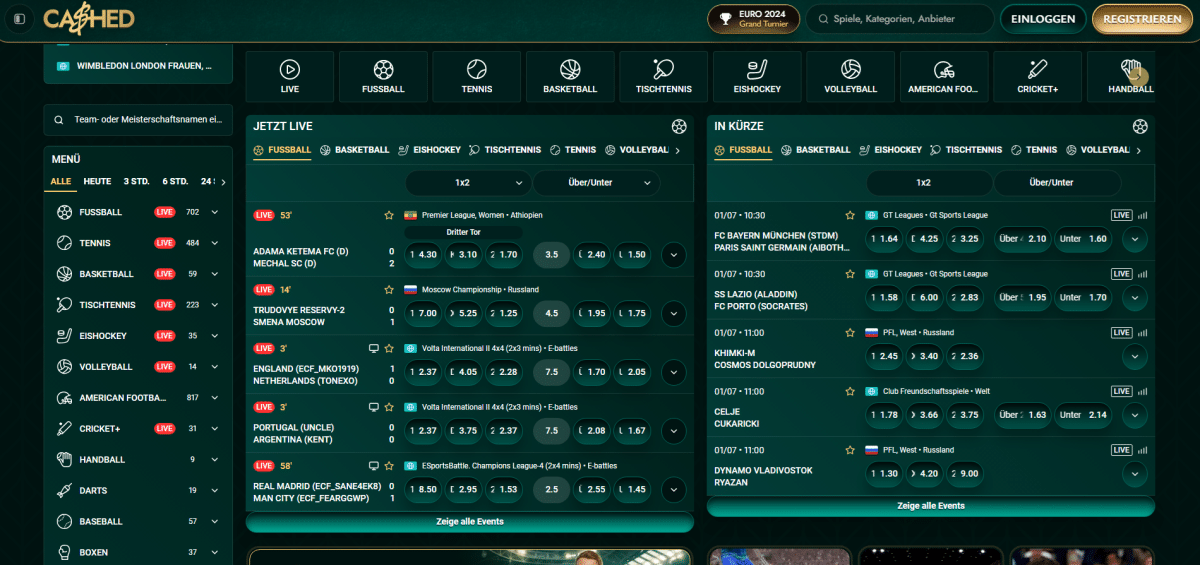Screen dimensions: 1200x565
Task: Bet on odds 9.00 for Dynamo Vladivostok match
Action: point(965,474)
